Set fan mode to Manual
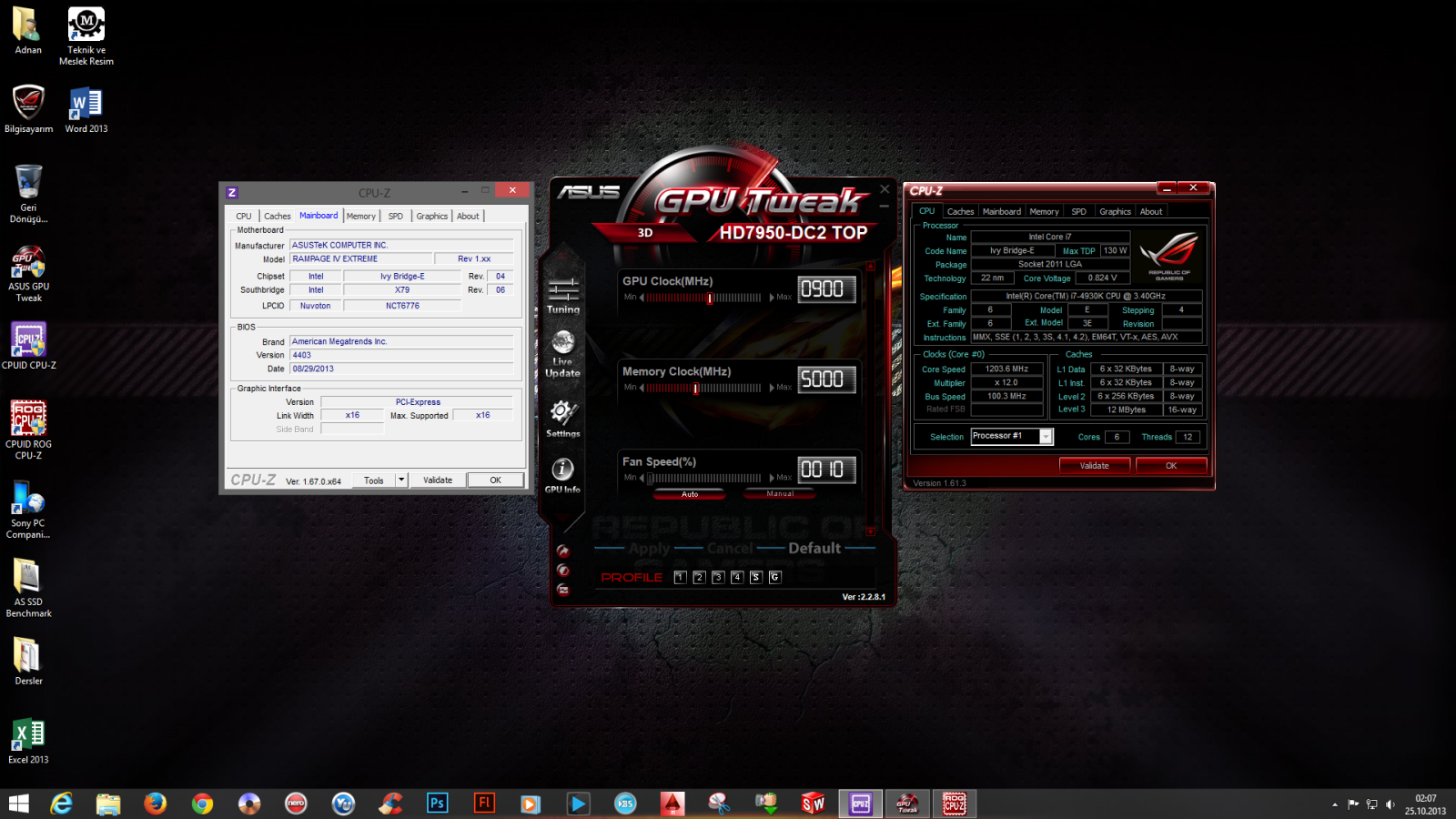This screenshot has width=1456, height=819. 780,494
